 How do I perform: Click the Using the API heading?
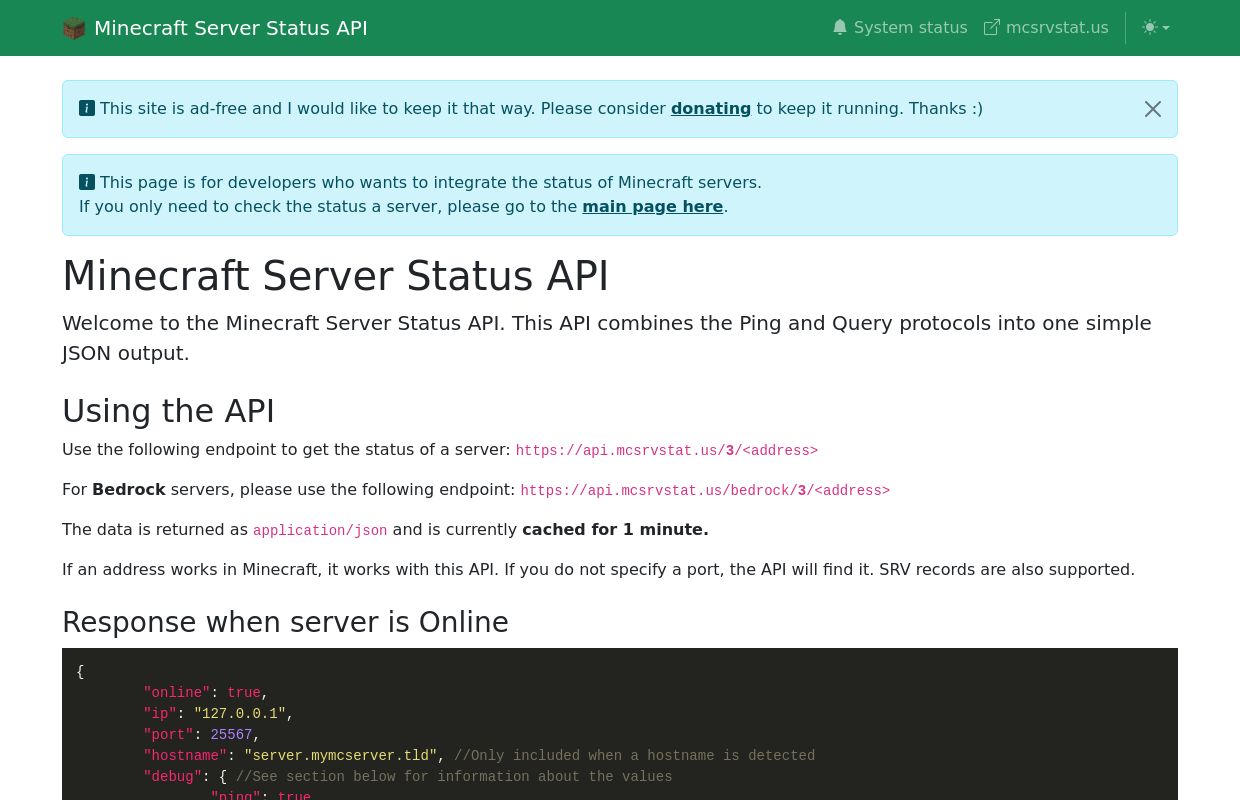[x=168, y=411]
